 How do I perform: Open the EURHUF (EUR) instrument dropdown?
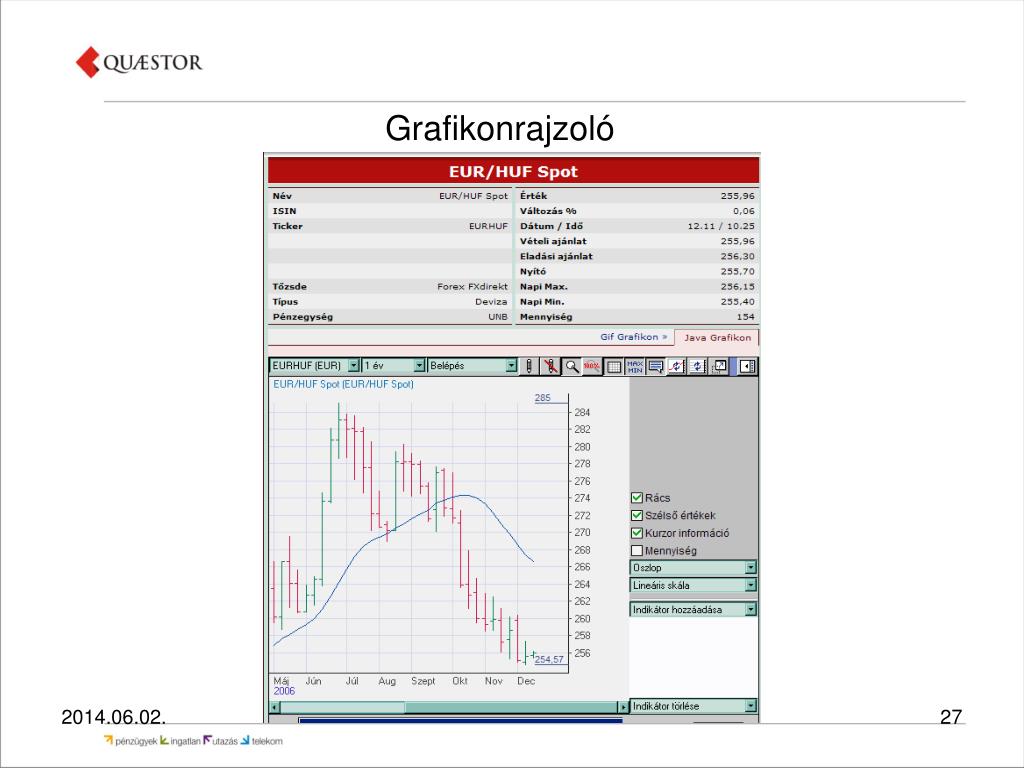314,366
